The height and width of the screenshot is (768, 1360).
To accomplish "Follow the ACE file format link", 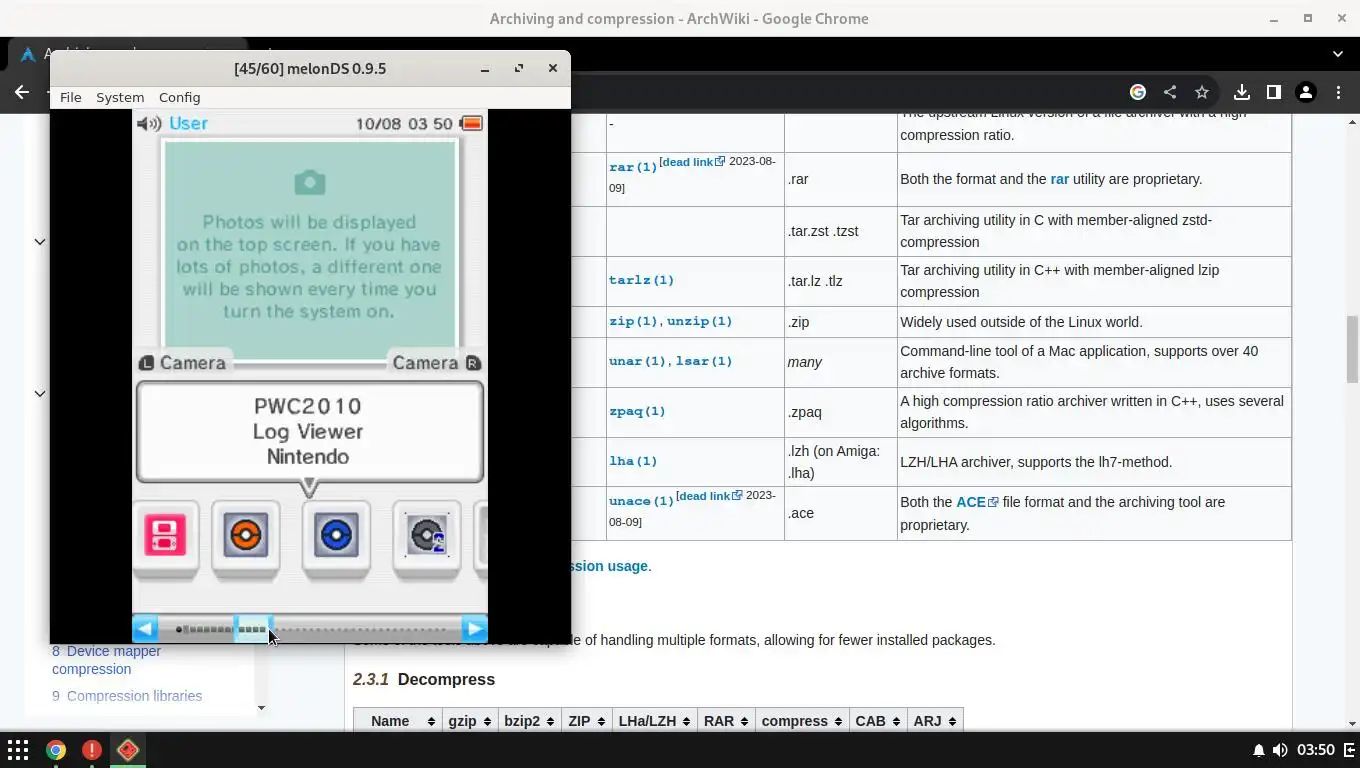I will click(x=977, y=502).
